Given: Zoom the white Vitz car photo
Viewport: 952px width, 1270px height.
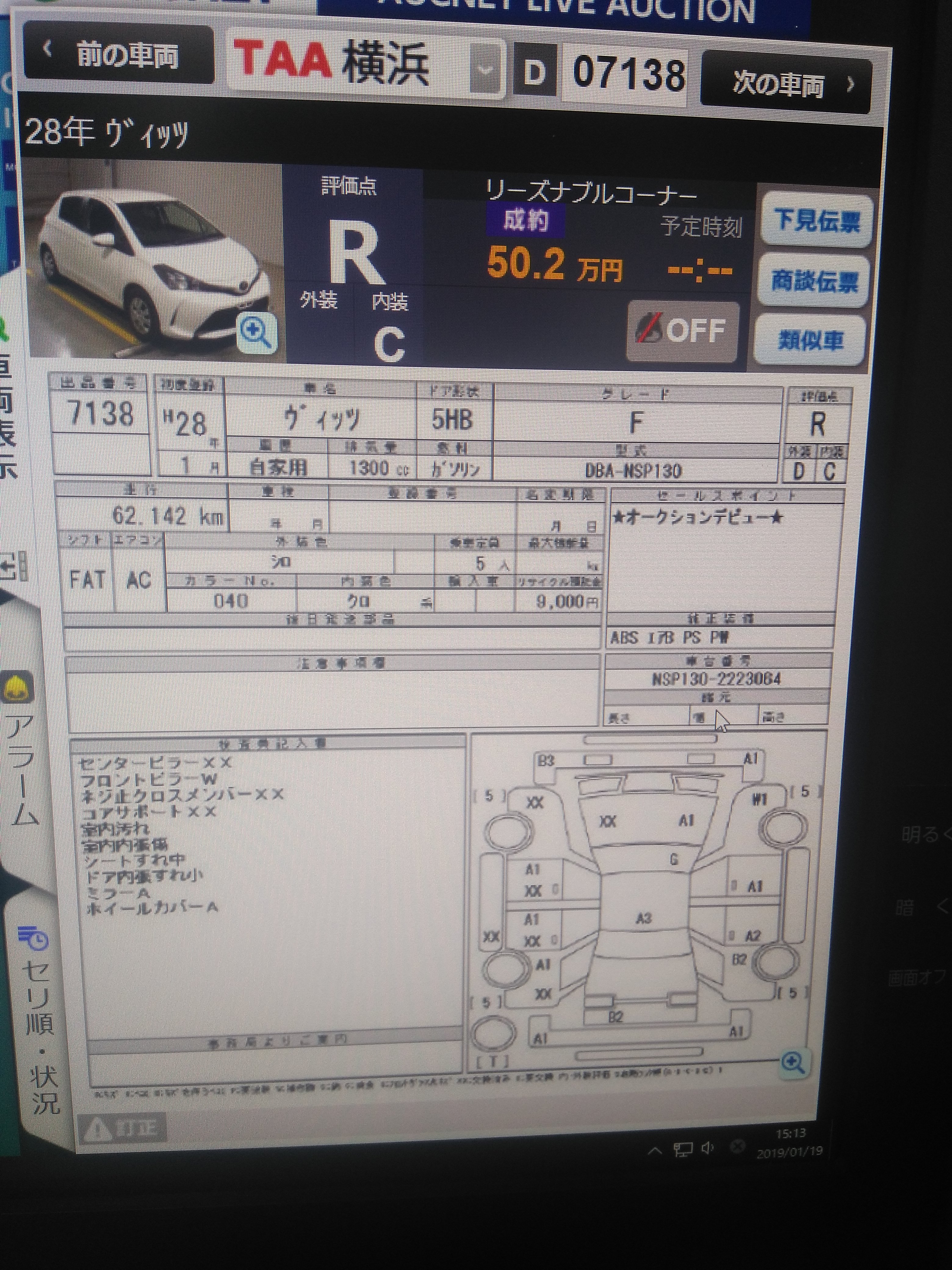Looking at the screenshot, I should [257, 332].
